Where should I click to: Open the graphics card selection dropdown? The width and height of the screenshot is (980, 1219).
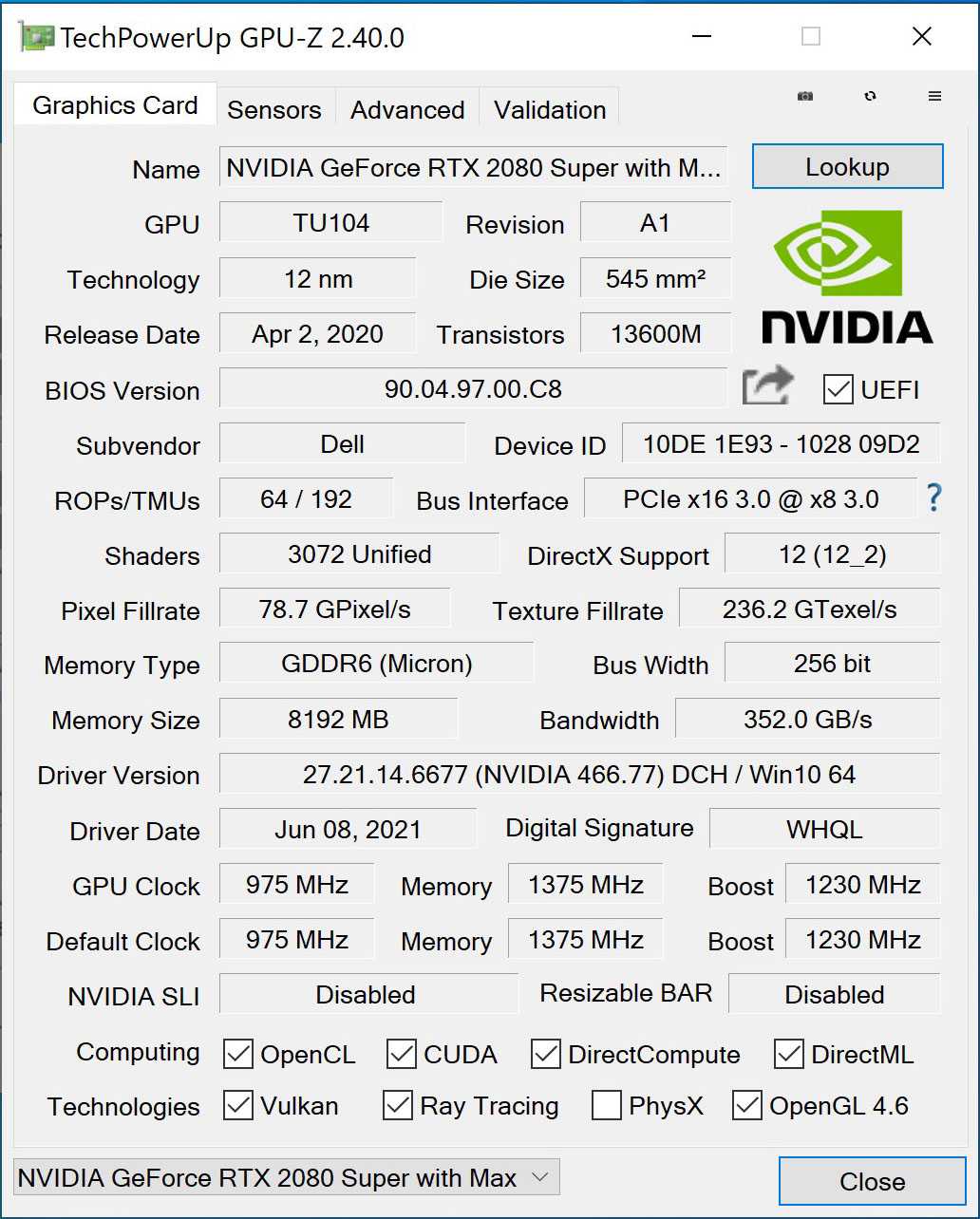[287, 1178]
